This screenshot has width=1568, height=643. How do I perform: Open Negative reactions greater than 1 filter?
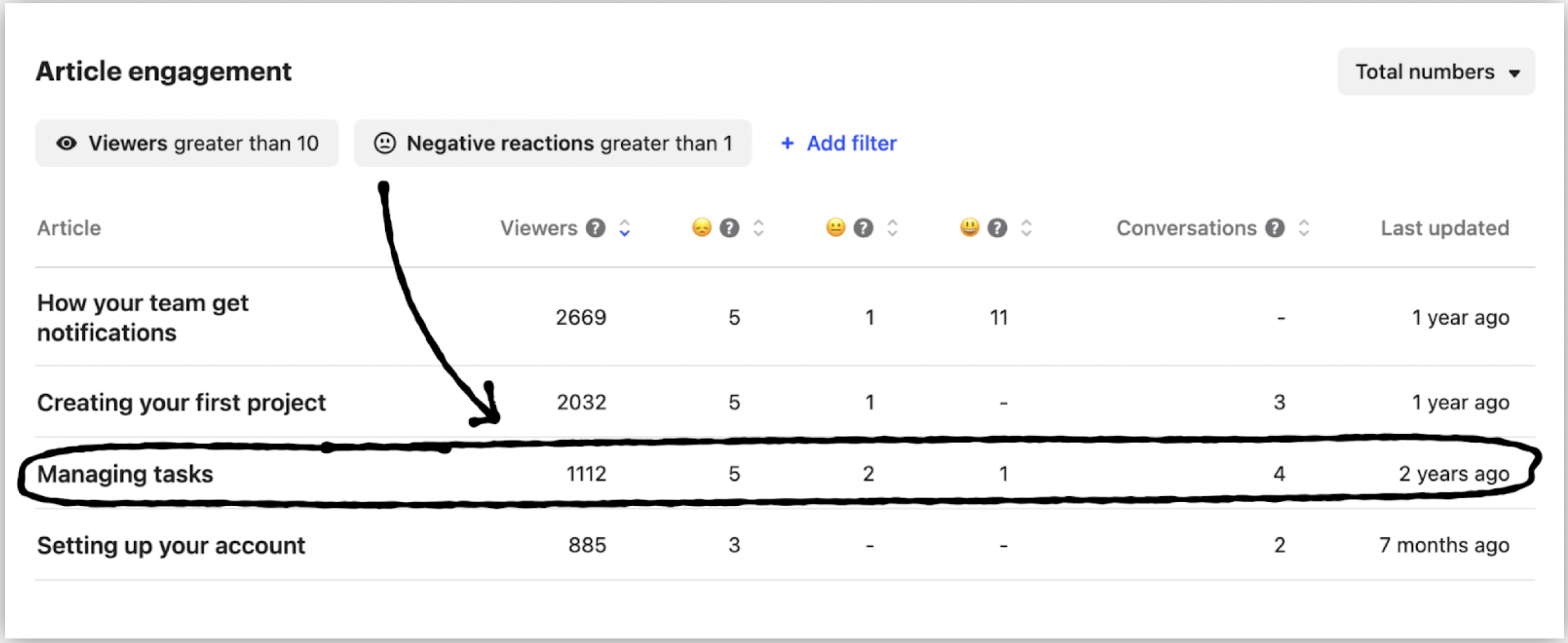tap(553, 143)
